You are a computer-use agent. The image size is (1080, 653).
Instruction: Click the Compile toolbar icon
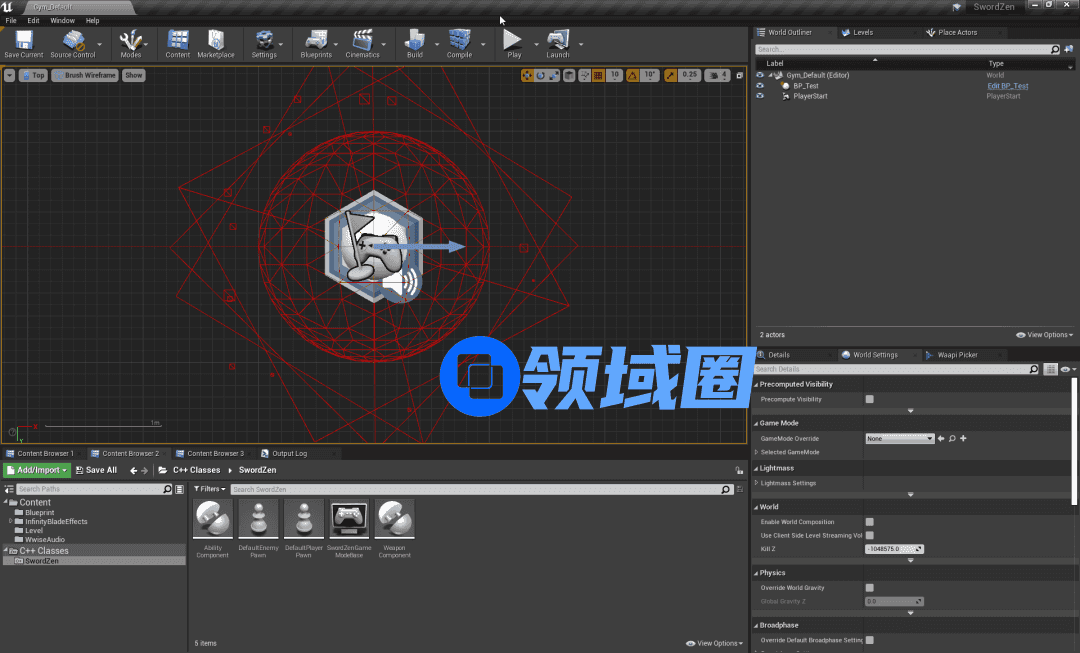tap(459, 41)
